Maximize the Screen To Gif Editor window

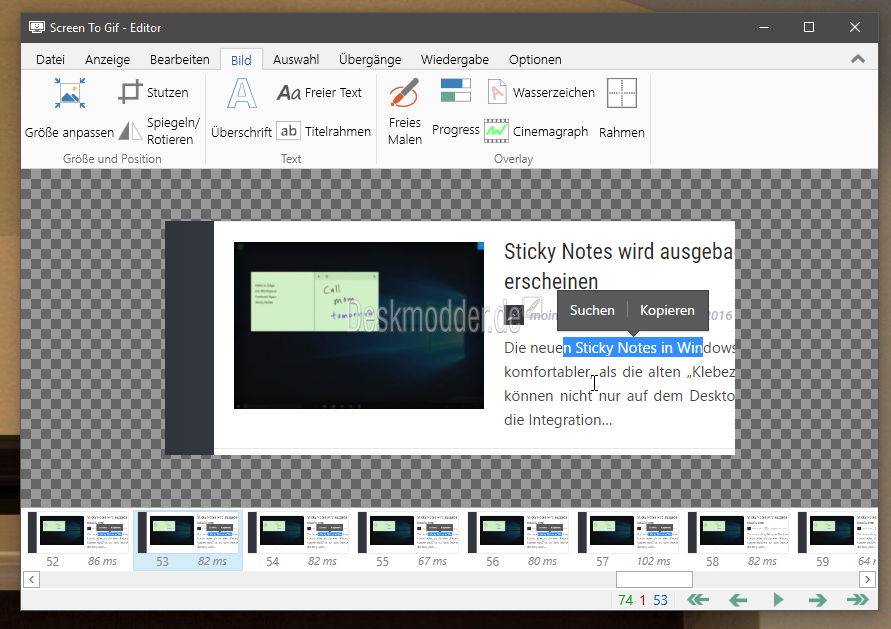pos(809,27)
